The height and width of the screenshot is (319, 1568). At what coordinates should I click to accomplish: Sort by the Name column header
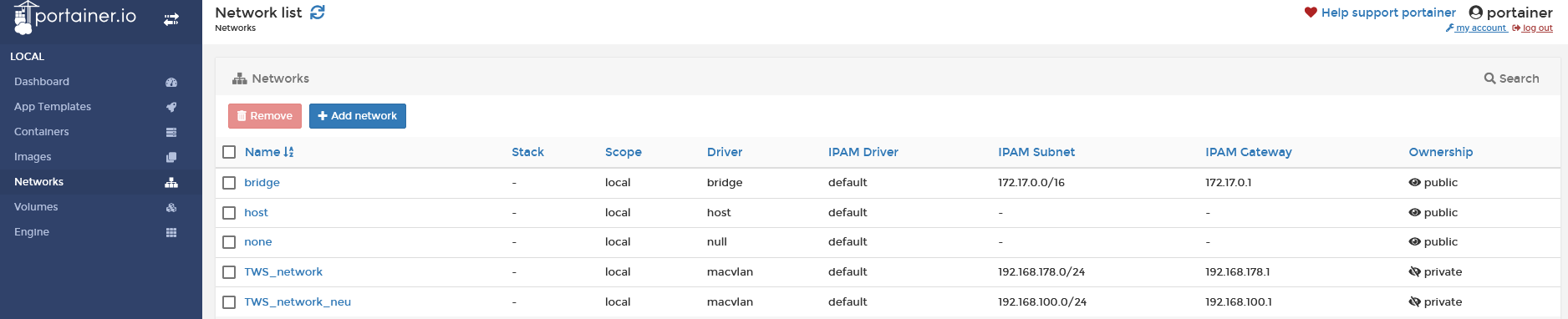tap(262, 152)
